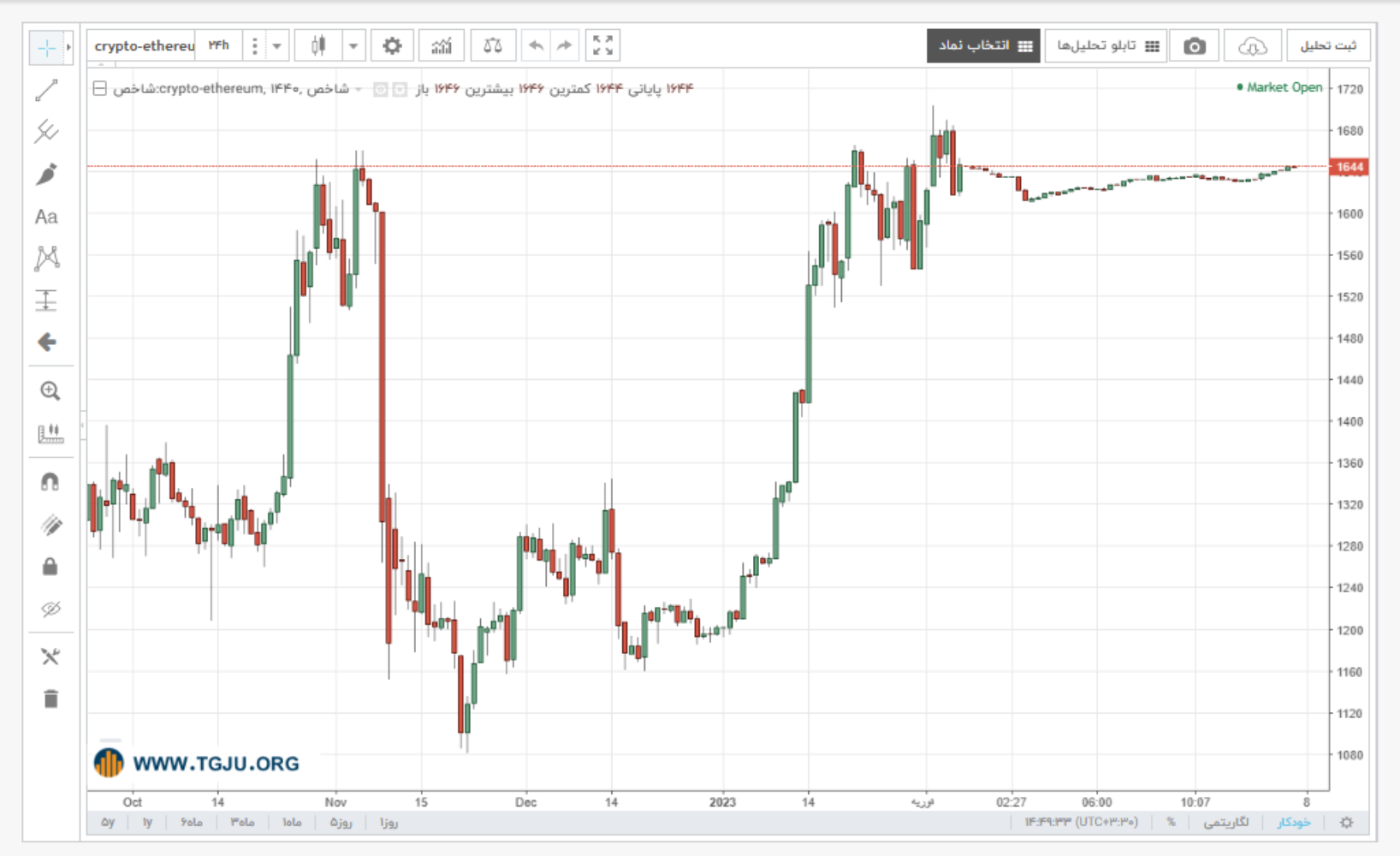Image resolution: width=1400 pixels, height=856 pixels.
Task: Select the trend line drawing tool
Action: 47,90
